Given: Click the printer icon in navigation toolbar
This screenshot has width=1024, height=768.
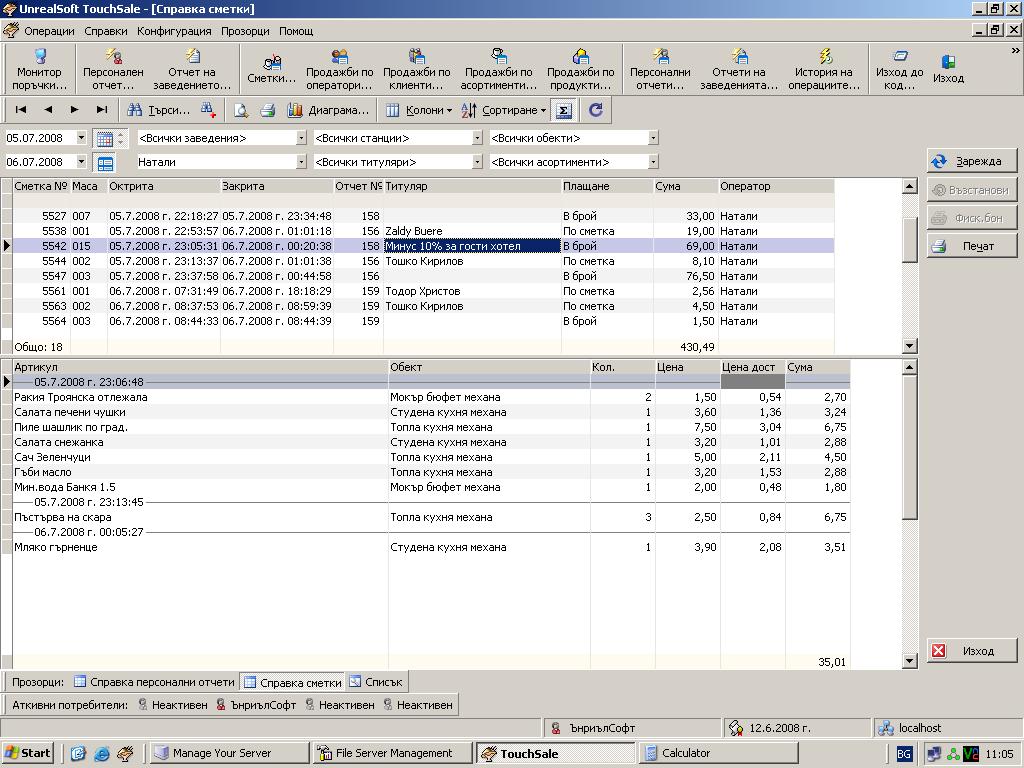Looking at the screenshot, I should (x=267, y=110).
